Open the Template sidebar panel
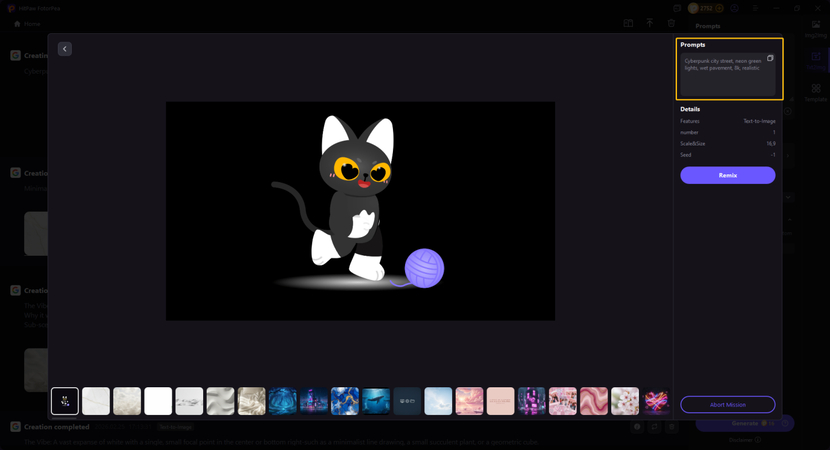830x450 pixels. point(816,93)
